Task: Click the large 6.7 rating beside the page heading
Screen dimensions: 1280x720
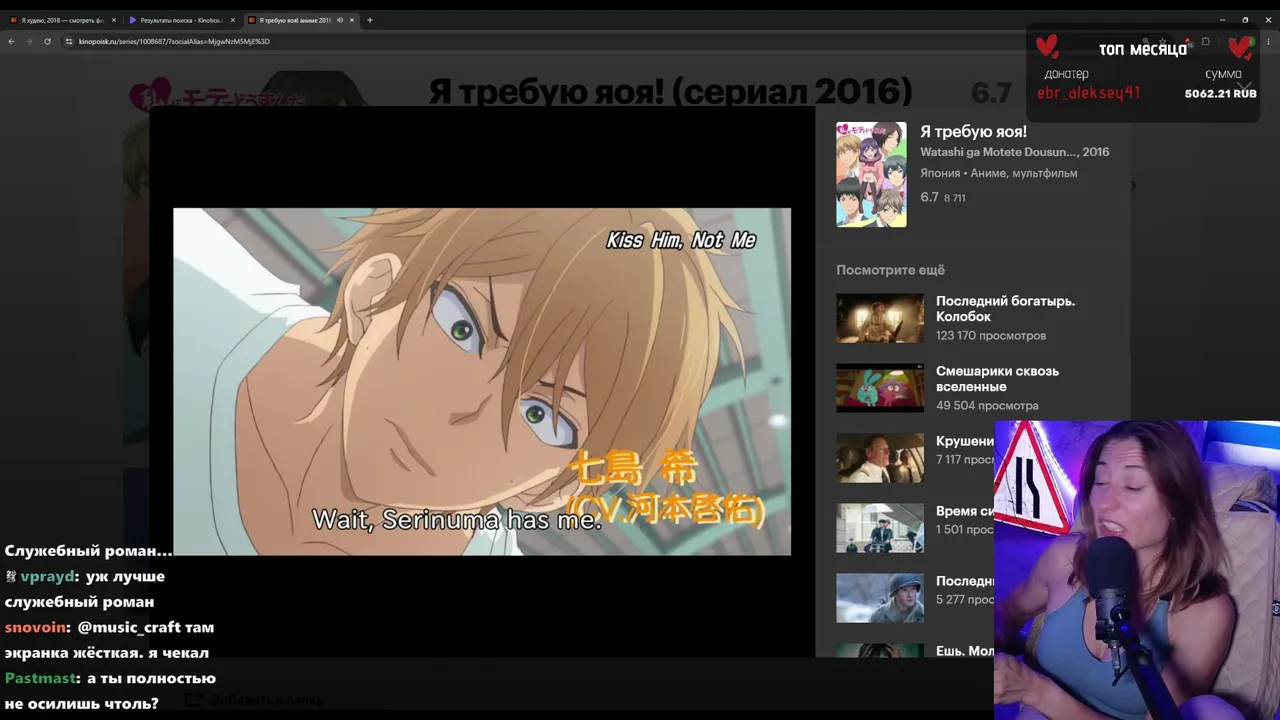Action: coord(991,93)
